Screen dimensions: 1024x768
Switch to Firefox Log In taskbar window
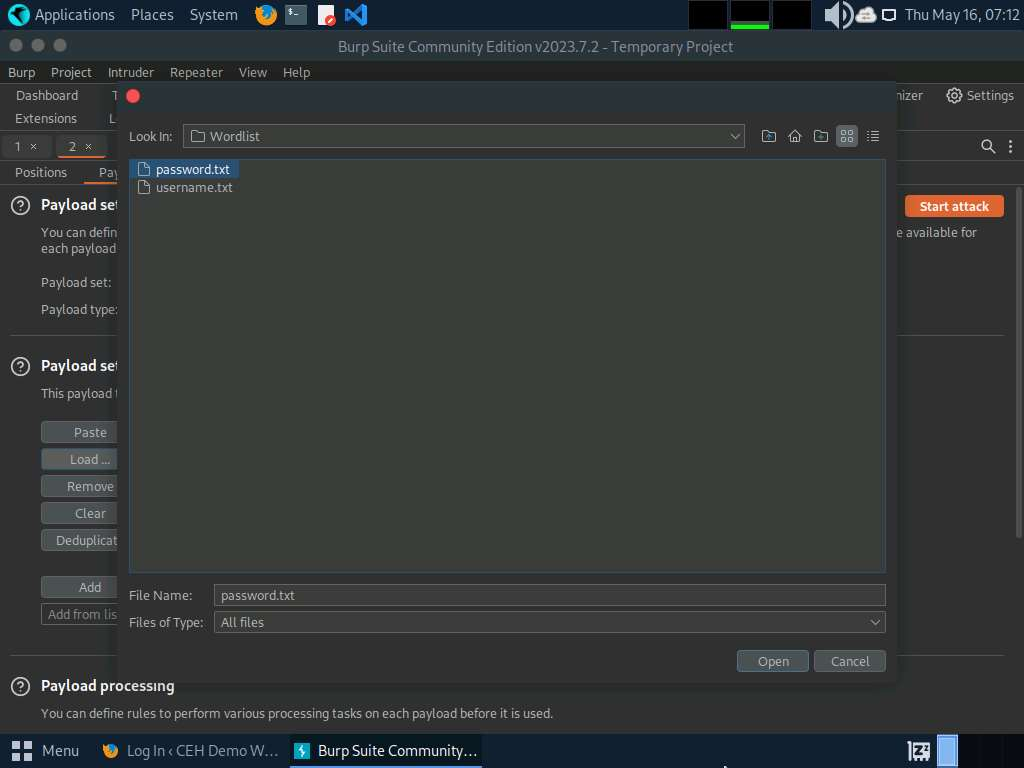pyautogui.click(x=191, y=750)
